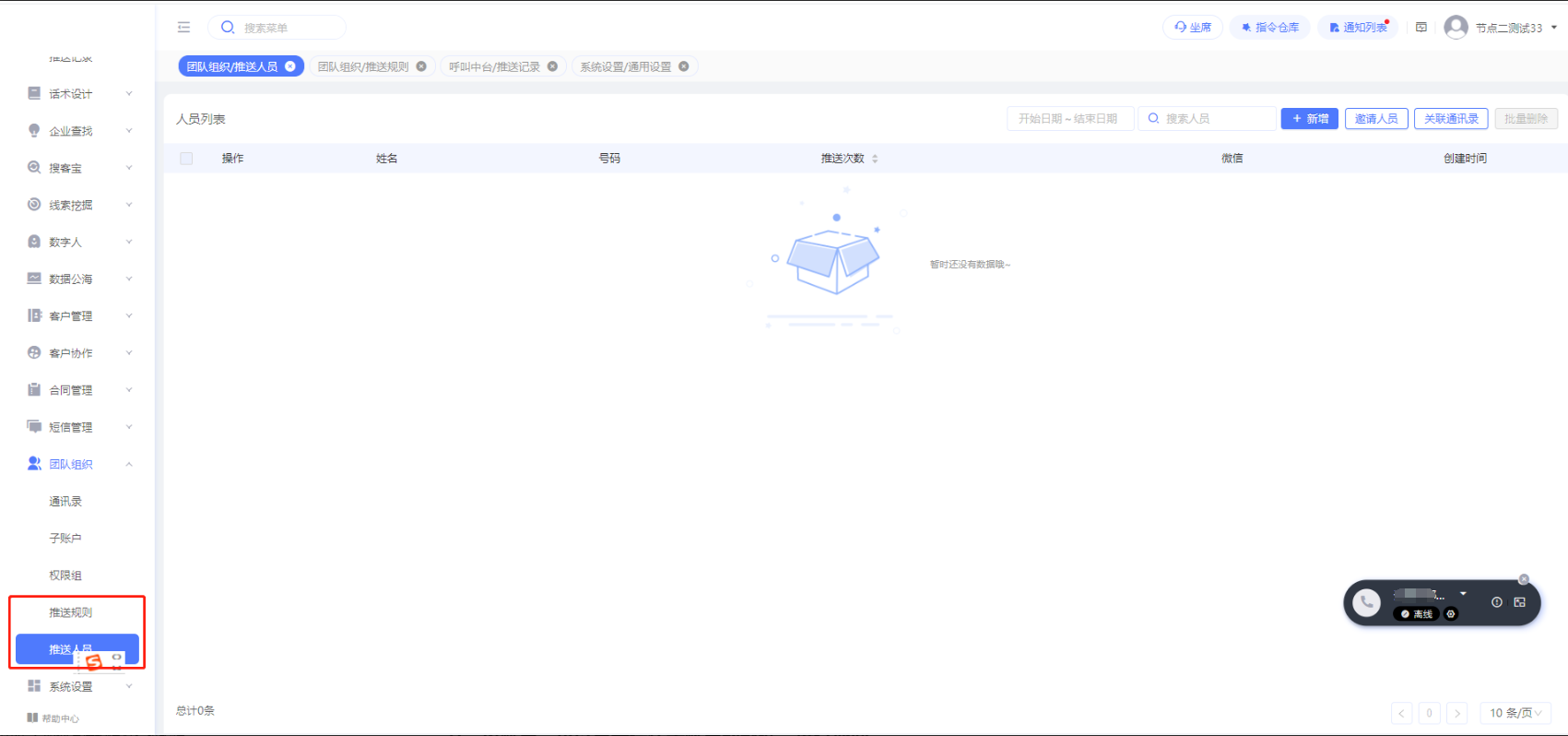Image resolution: width=1568 pixels, height=736 pixels.
Task: Click the picture-in-picture icon in softphone widget
Action: pos(1520,602)
